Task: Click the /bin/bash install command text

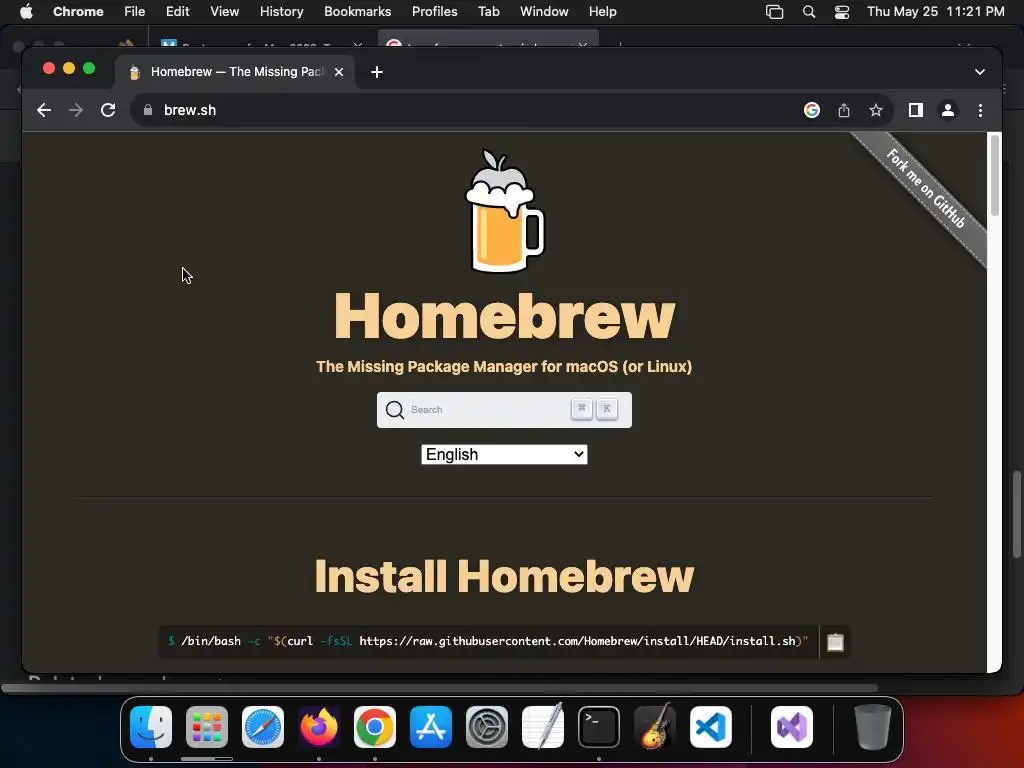Action: [x=488, y=641]
